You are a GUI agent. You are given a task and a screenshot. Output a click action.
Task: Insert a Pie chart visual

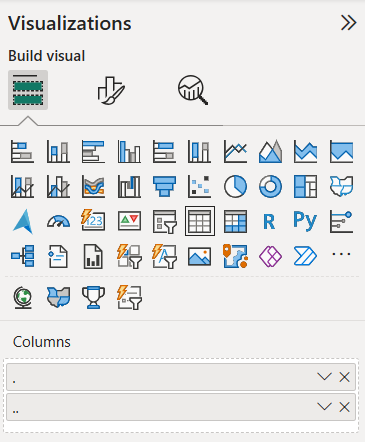point(235,186)
